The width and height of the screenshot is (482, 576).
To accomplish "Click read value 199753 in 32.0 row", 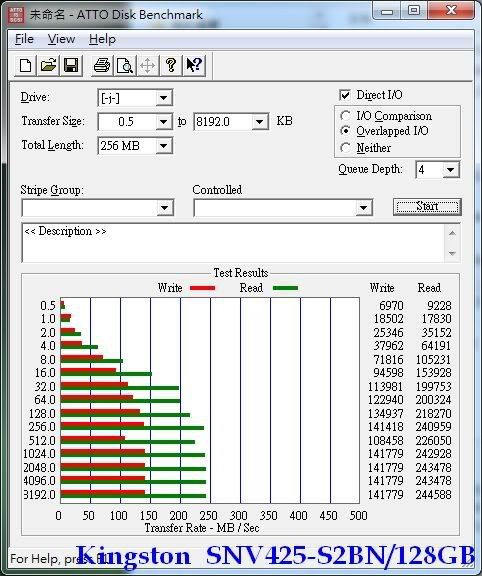I will coord(433,386).
